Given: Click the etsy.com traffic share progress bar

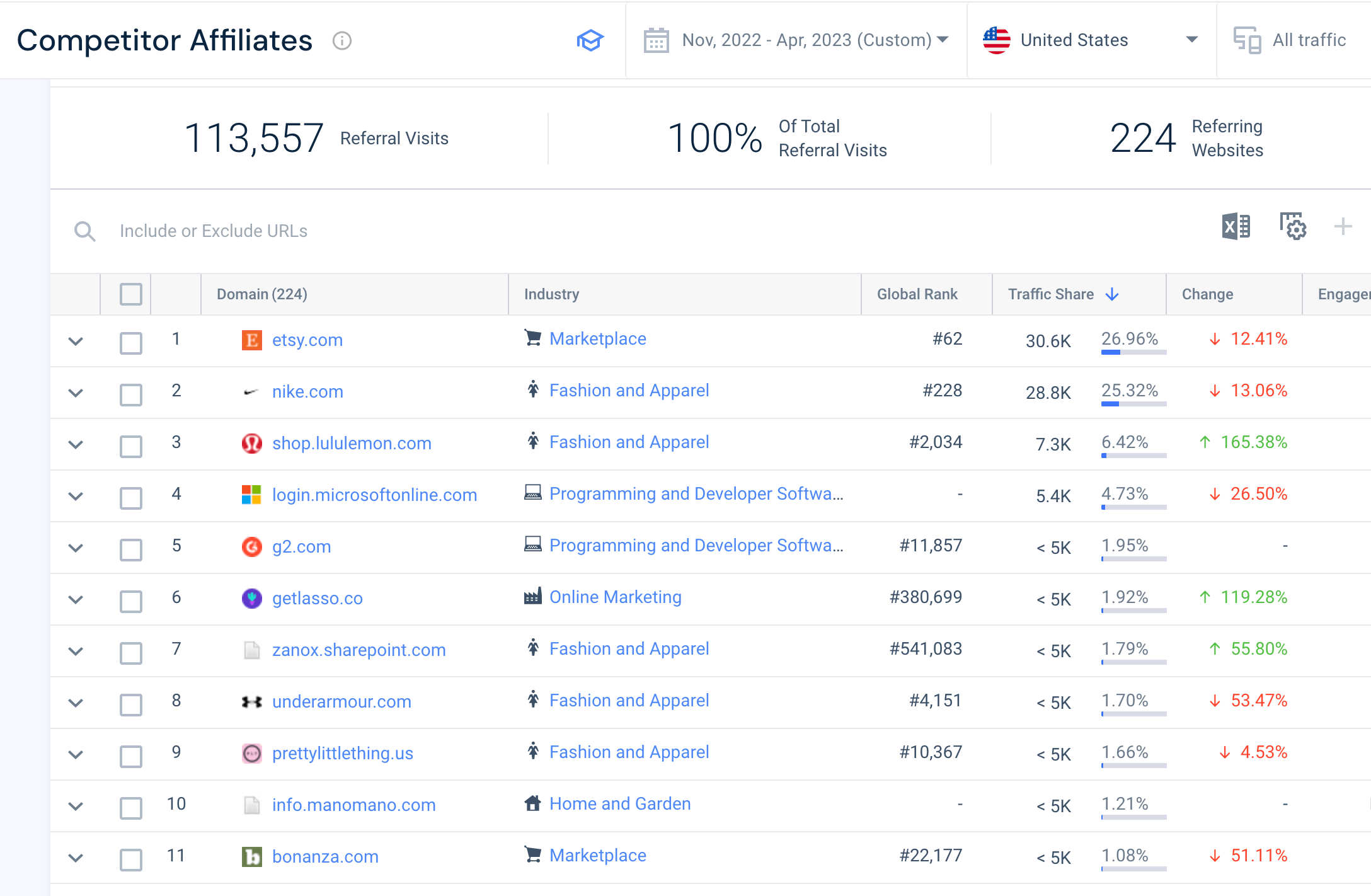Looking at the screenshot, I should (1133, 353).
